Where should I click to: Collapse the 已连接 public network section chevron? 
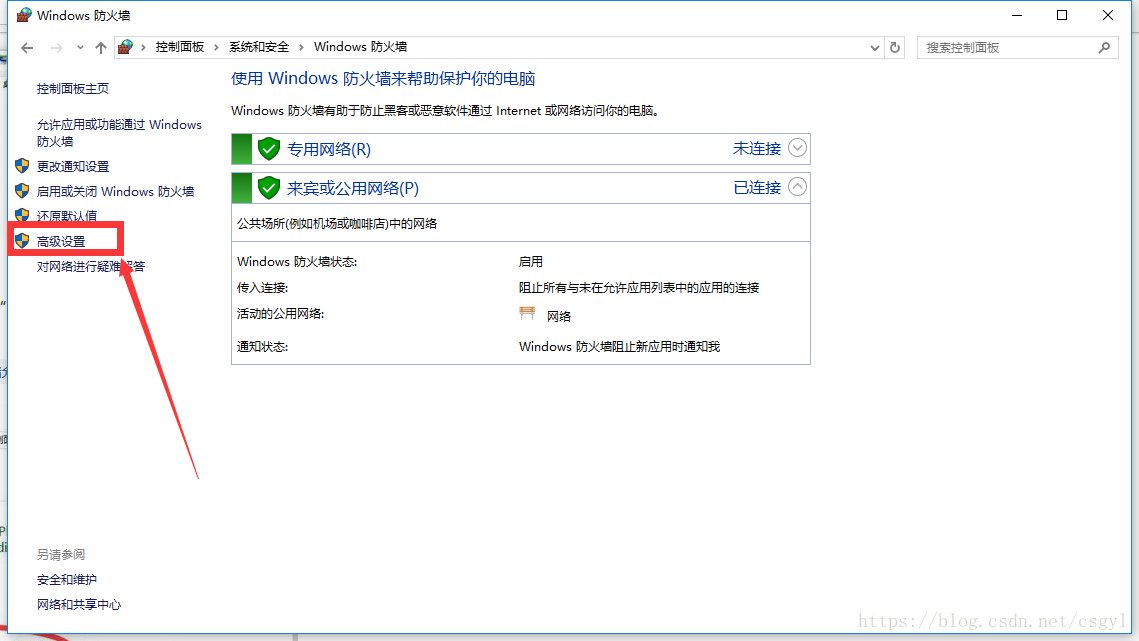(x=797, y=188)
